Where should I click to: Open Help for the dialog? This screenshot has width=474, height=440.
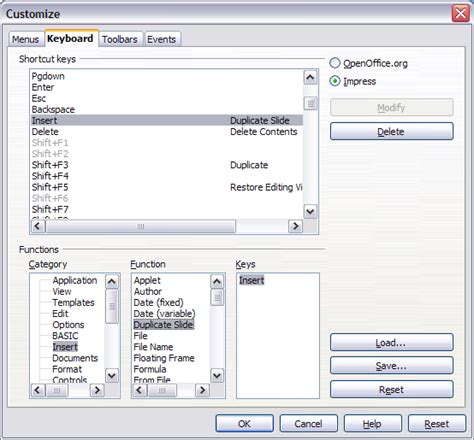tap(373, 424)
